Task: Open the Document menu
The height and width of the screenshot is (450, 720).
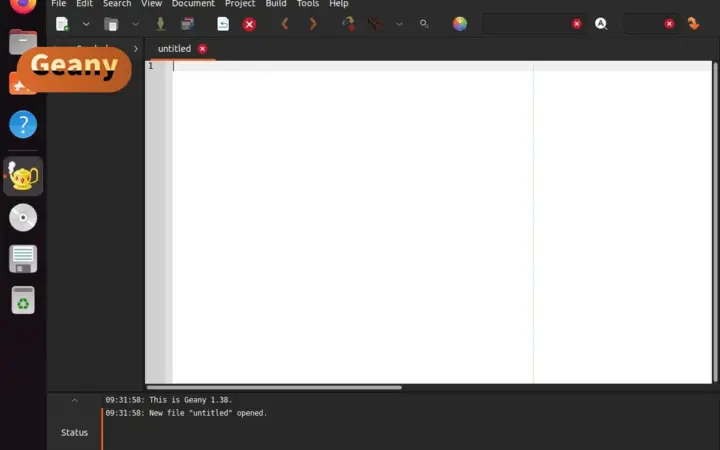Action: point(193,4)
